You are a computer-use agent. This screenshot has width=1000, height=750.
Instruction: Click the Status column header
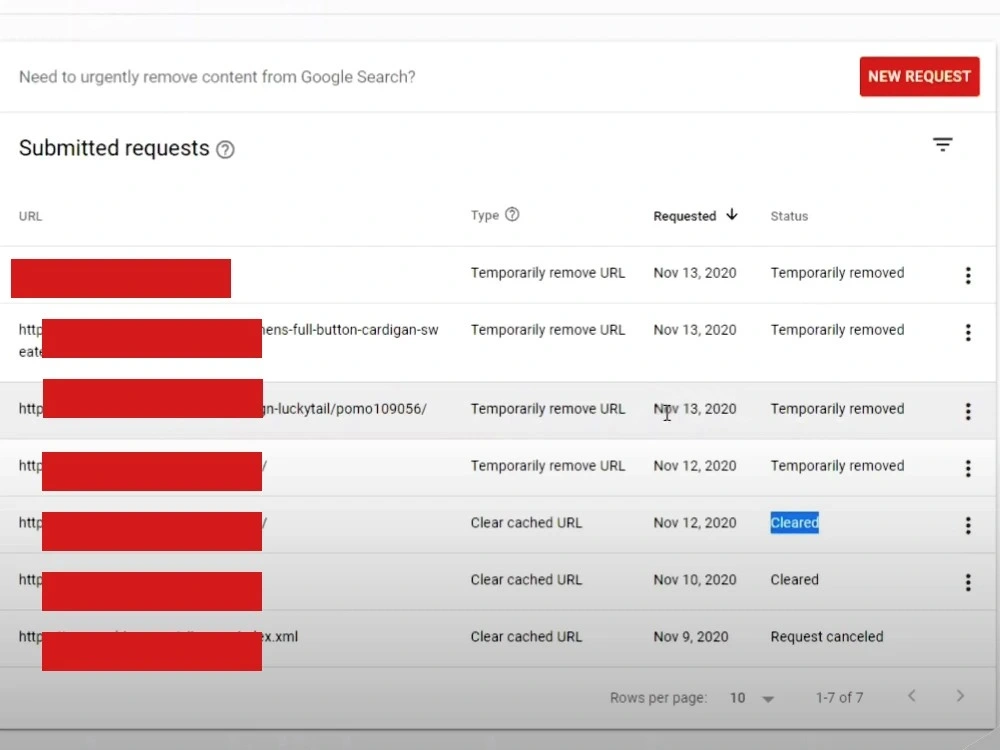click(789, 216)
